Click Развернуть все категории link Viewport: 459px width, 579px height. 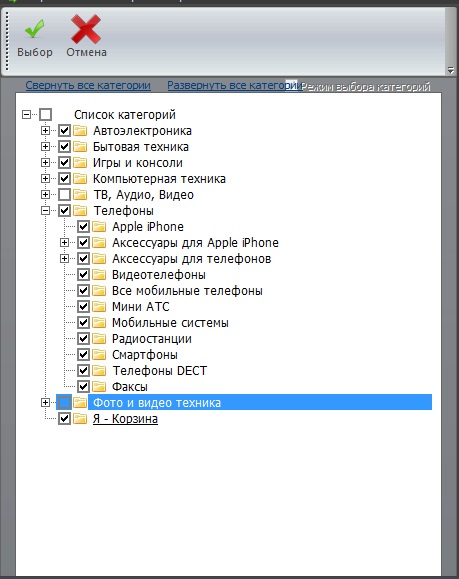(232, 85)
